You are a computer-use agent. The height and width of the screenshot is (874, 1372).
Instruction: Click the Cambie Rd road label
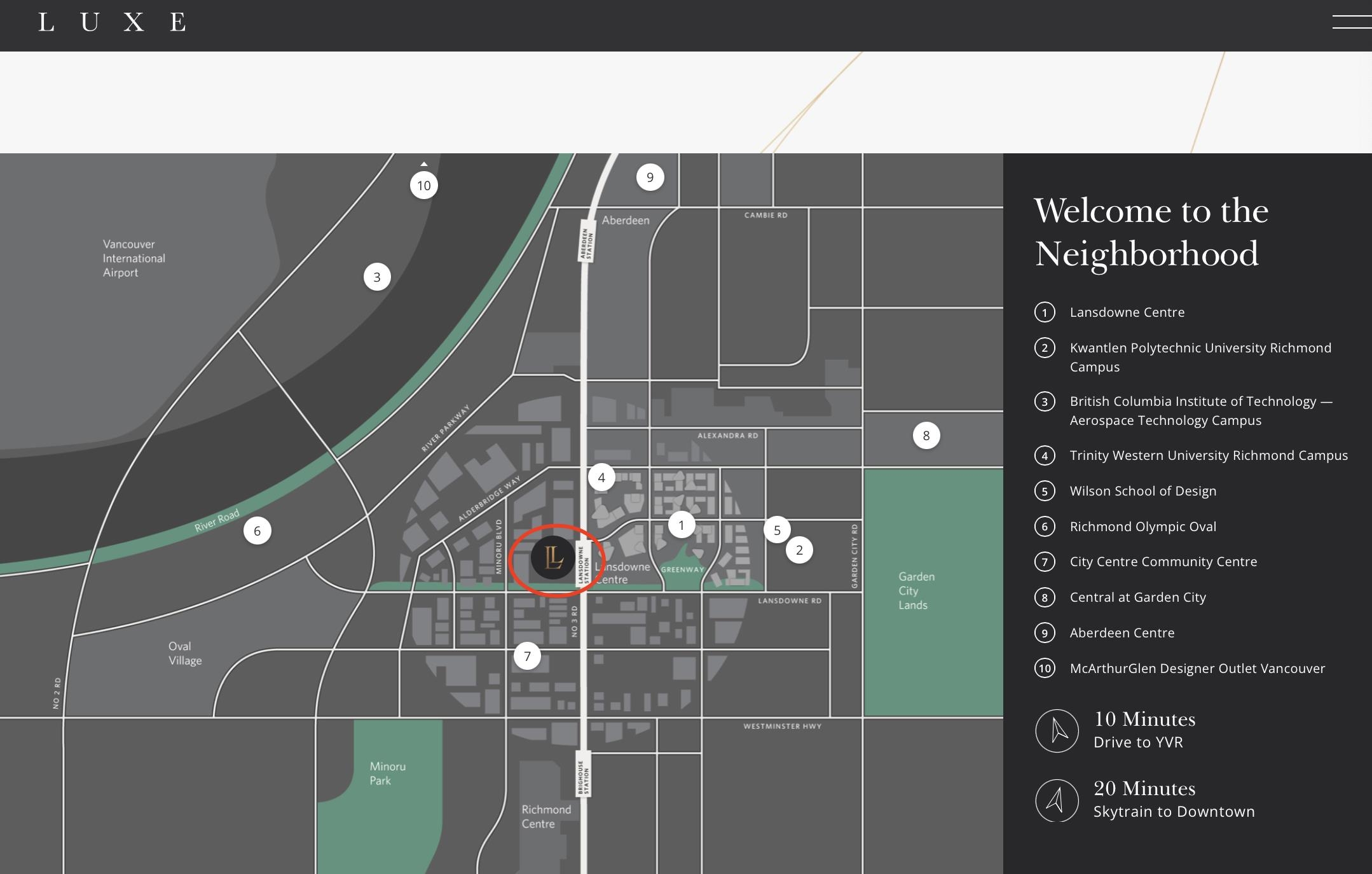pos(766,215)
